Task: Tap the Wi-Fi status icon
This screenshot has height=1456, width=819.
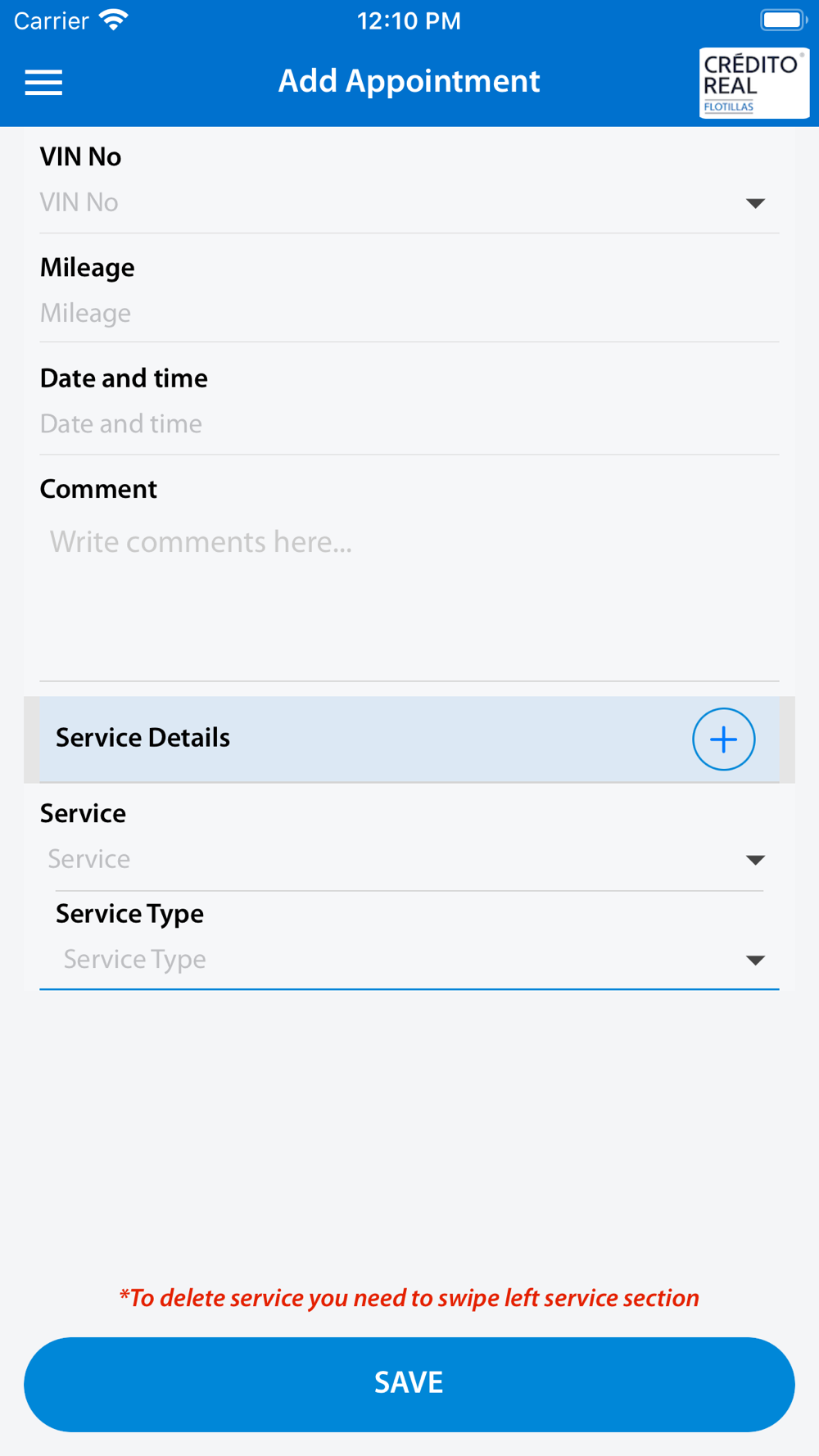Action: click(114, 20)
